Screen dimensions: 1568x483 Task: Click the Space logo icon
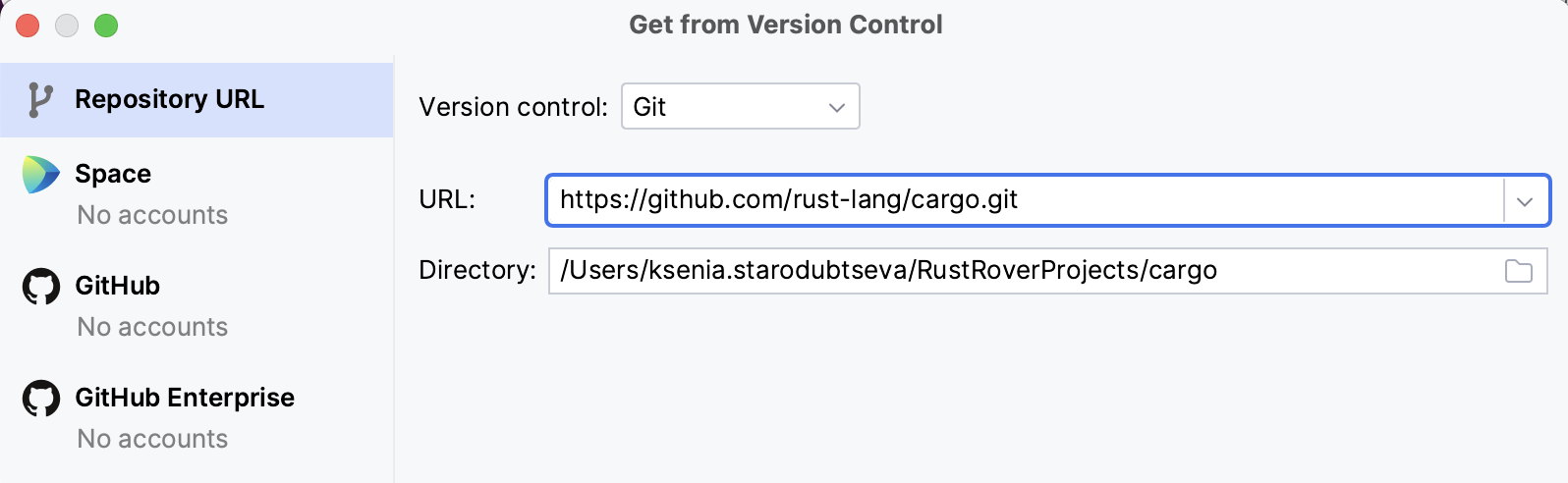point(40,175)
